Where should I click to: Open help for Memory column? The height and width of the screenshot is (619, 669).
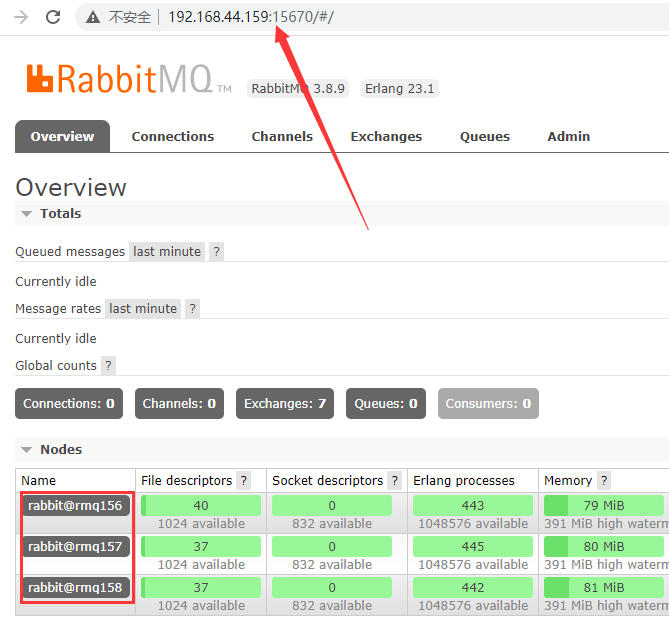(604, 481)
